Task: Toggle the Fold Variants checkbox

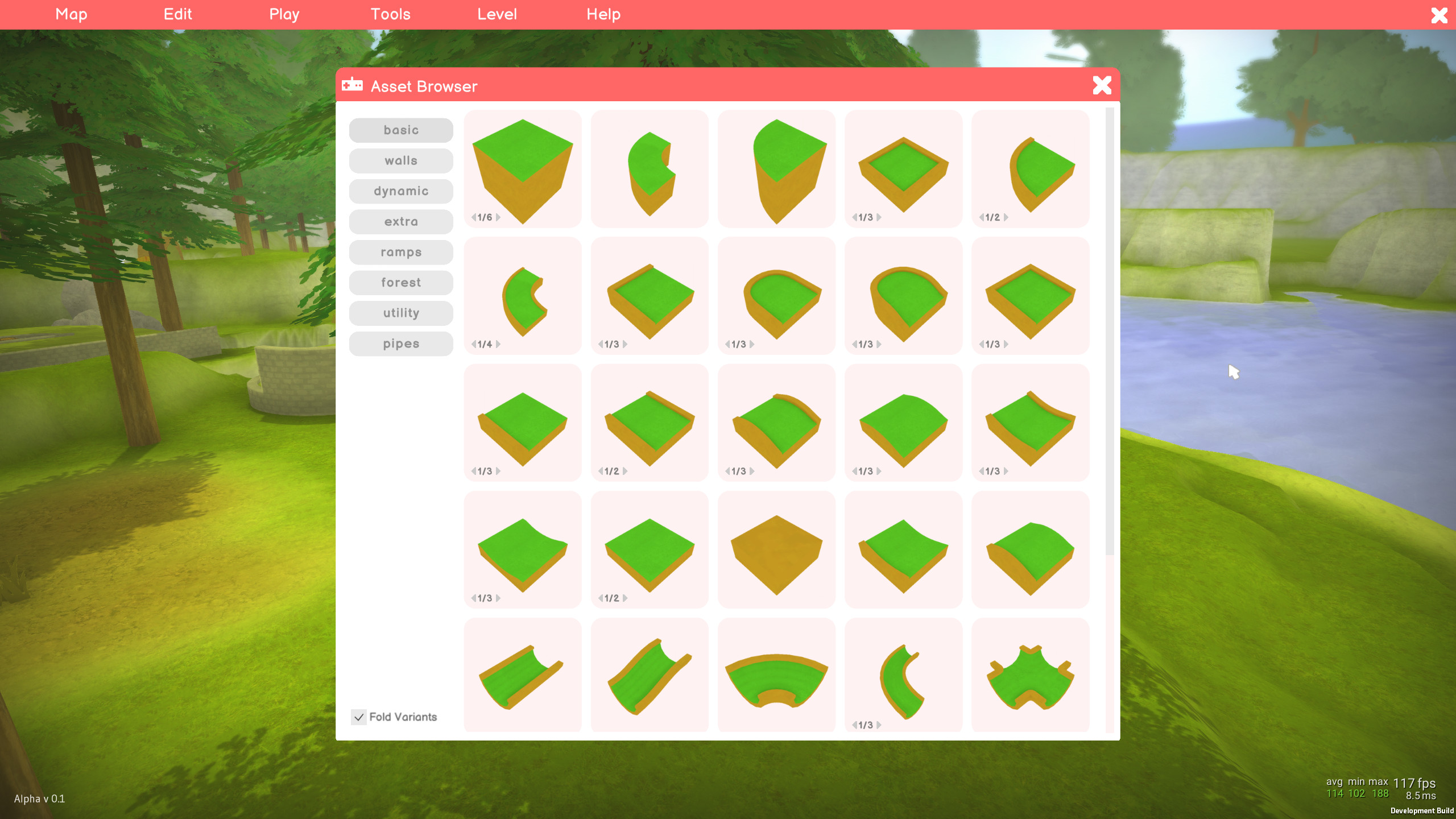Action: (359, 717)
